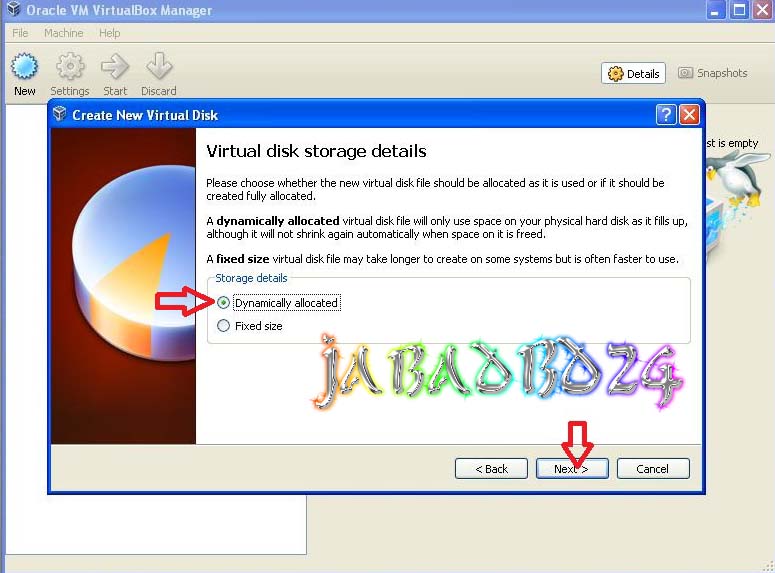This screenshot has height=573, width=775.
Task: Click the dialog's Help question mark icon
Action: coord(666,115)
